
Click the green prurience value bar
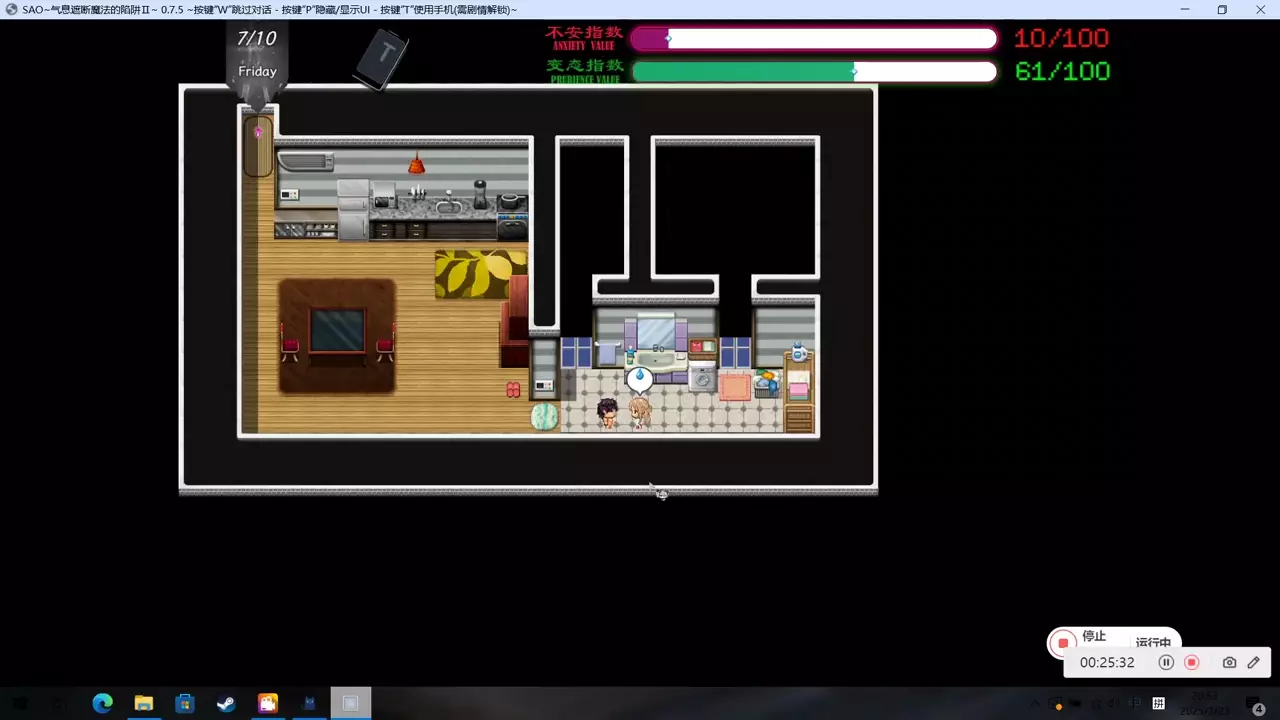pos(814,72)
